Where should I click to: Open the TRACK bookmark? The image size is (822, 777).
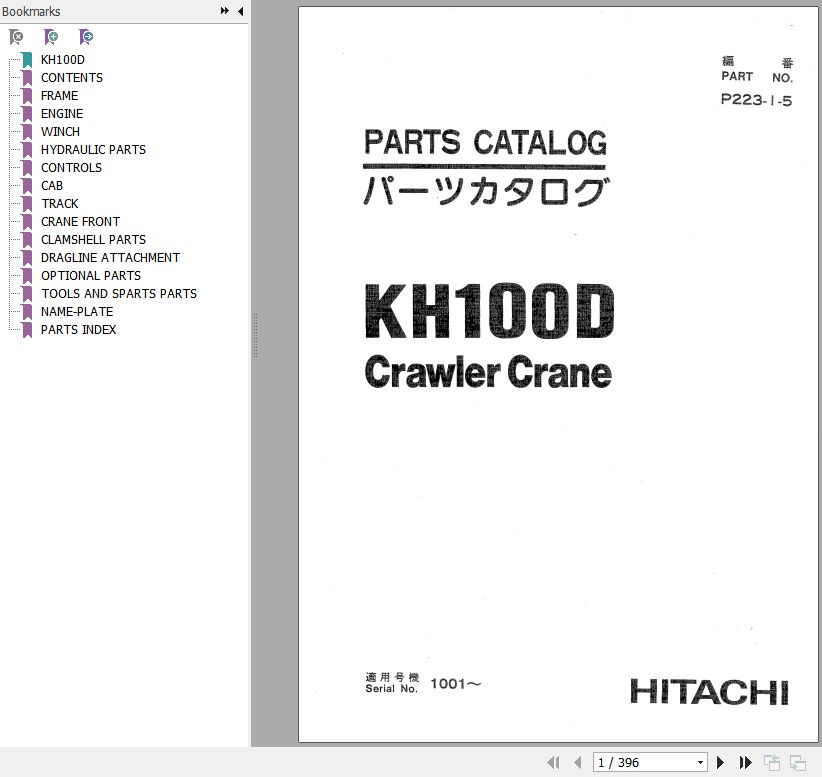pos(60,203)
